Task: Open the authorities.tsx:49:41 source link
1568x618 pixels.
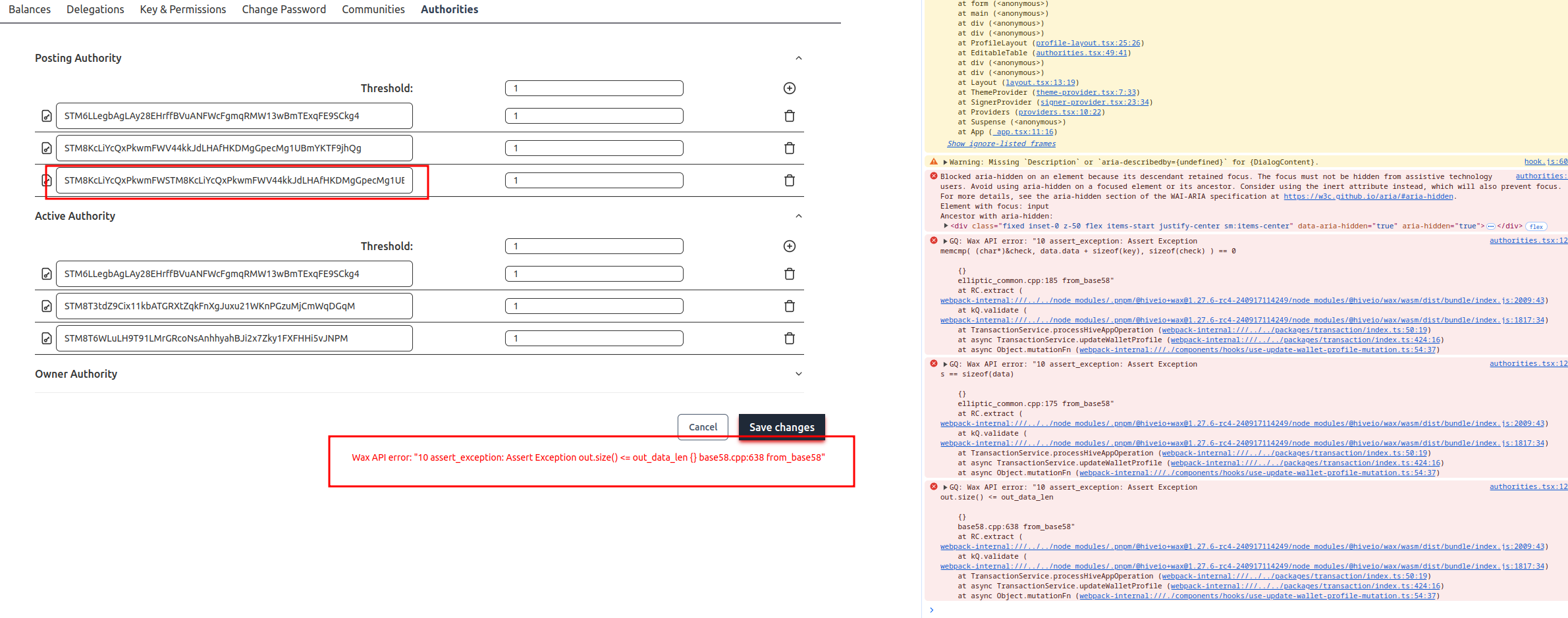Action: [x=1081, y=53]
